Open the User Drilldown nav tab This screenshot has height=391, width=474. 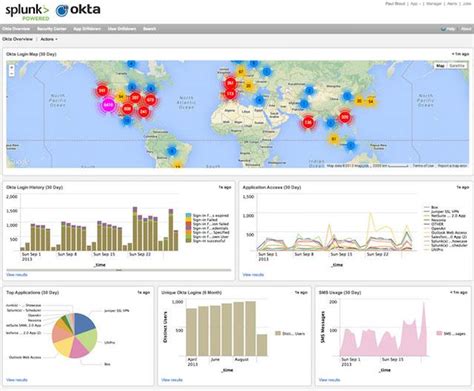point(122,29)
